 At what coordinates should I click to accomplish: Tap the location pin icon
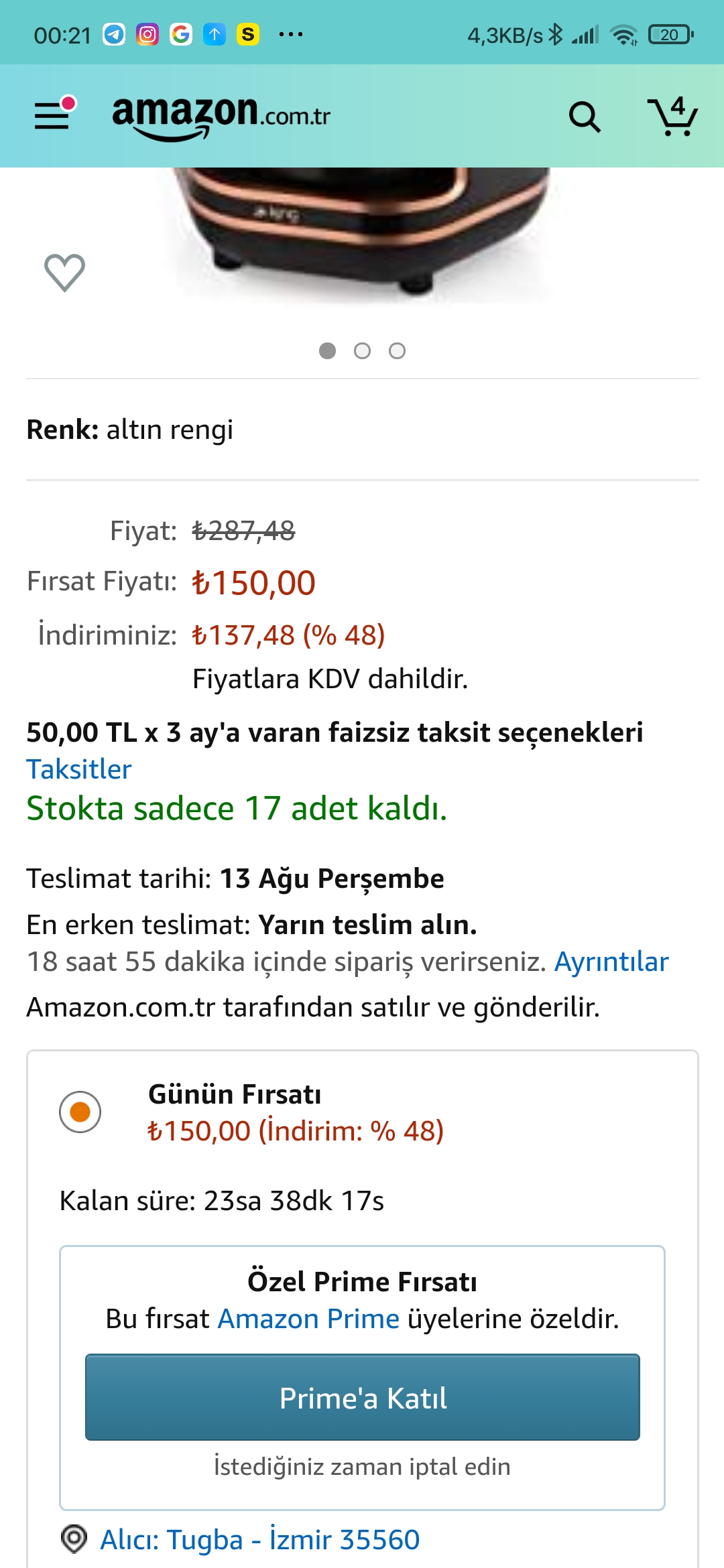pos(74,1539)
